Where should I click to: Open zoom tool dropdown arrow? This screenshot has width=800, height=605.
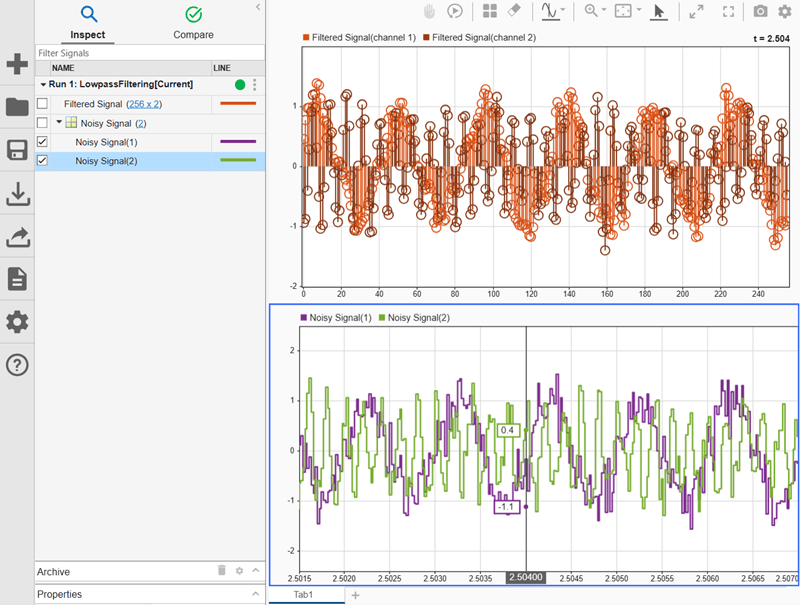604,10
